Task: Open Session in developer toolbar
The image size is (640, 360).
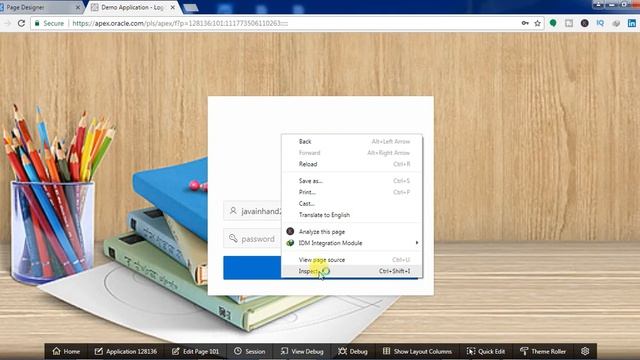Action: point(249,351)
